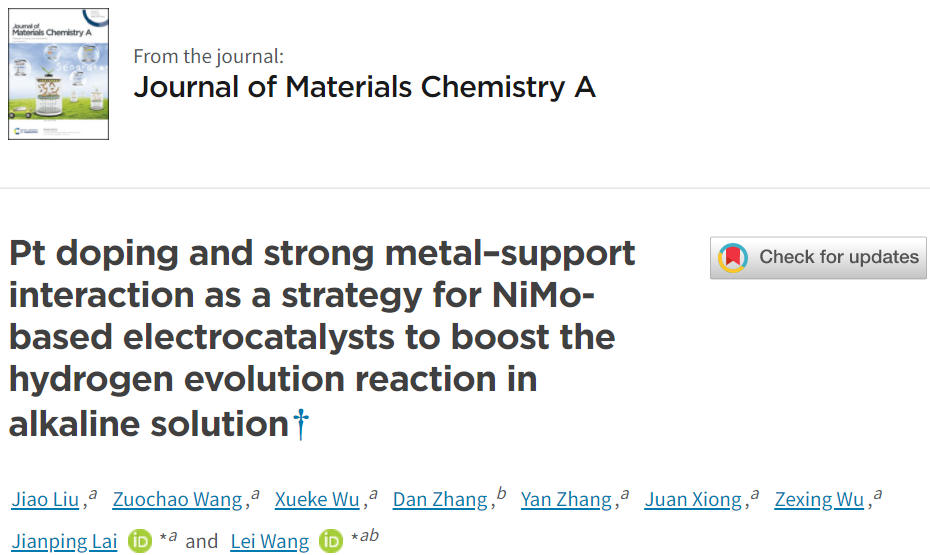Viewport: 930px width, 555px height.
Task: Click the Crossmark bookmark icon
Action: 733,258
